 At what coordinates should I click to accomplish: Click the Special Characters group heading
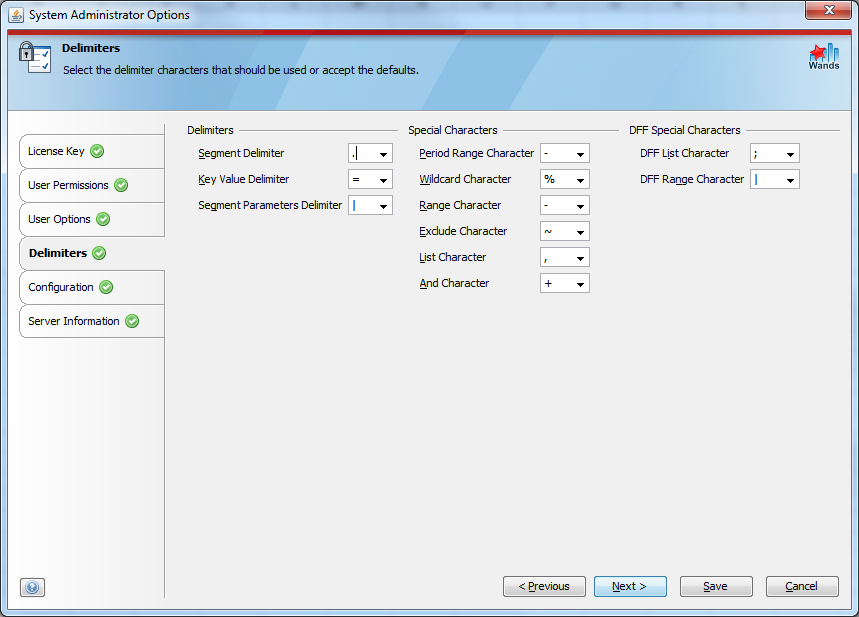[453, 130]
